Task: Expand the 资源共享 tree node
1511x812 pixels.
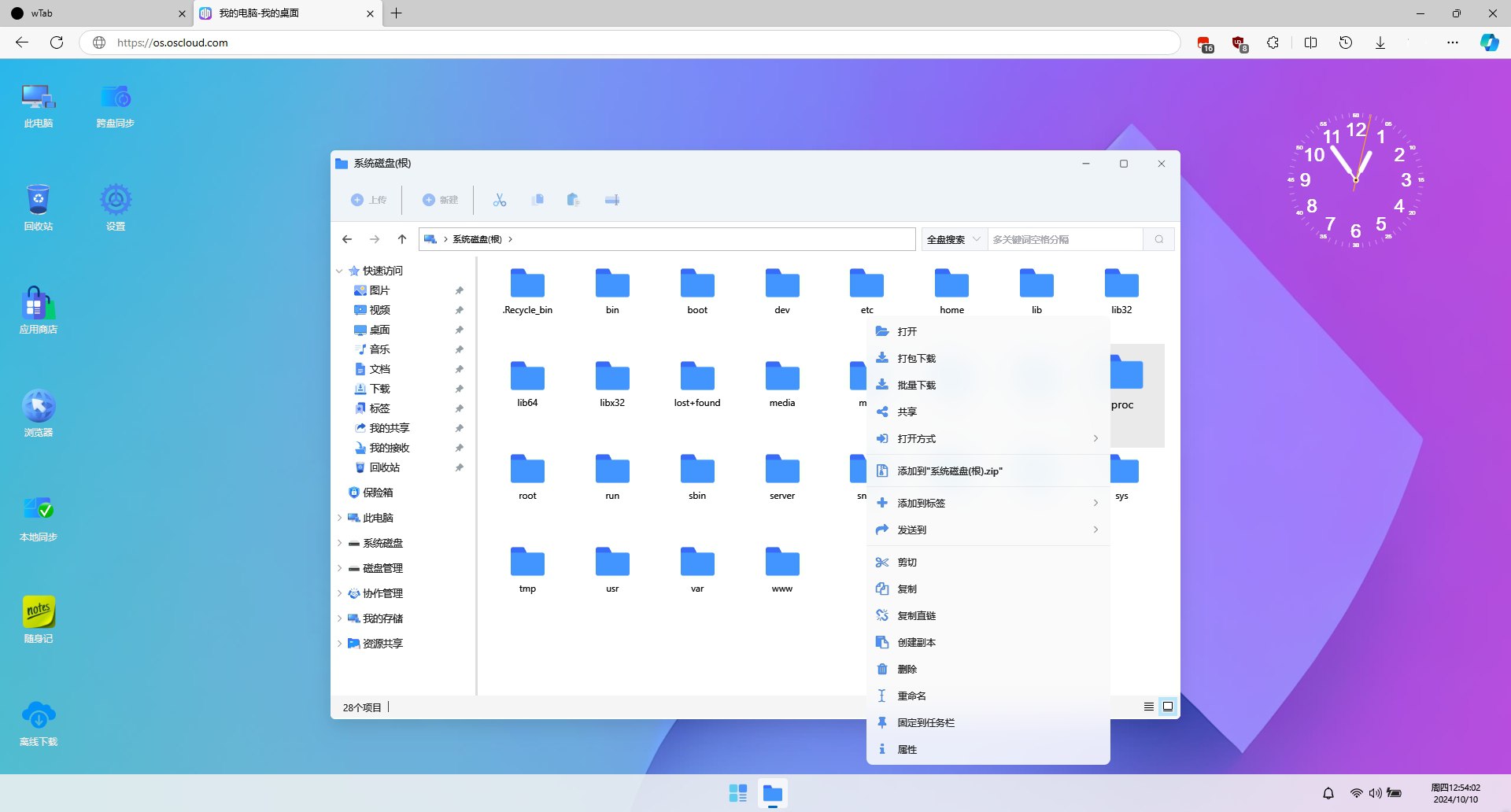Action: (339, 644)
